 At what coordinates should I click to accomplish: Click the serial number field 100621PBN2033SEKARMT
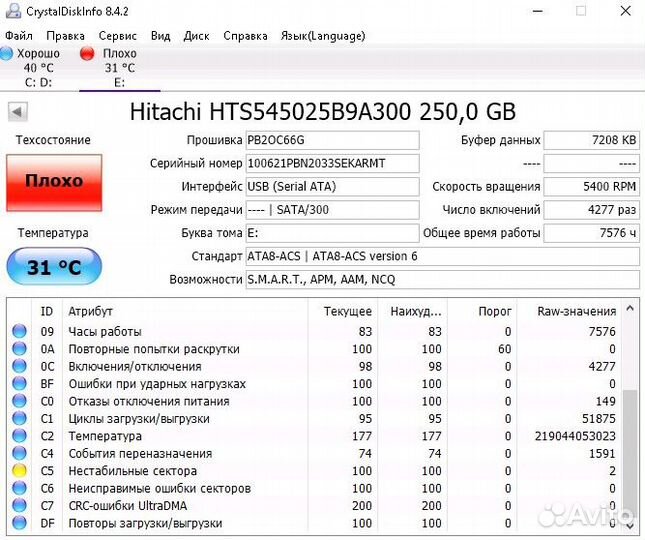point(332,163)
